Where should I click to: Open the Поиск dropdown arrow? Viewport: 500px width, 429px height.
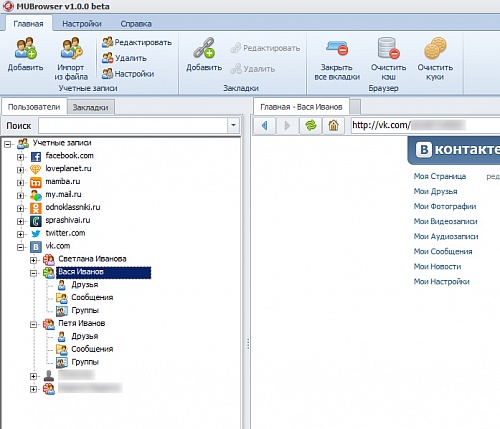[x=233, y=126]
